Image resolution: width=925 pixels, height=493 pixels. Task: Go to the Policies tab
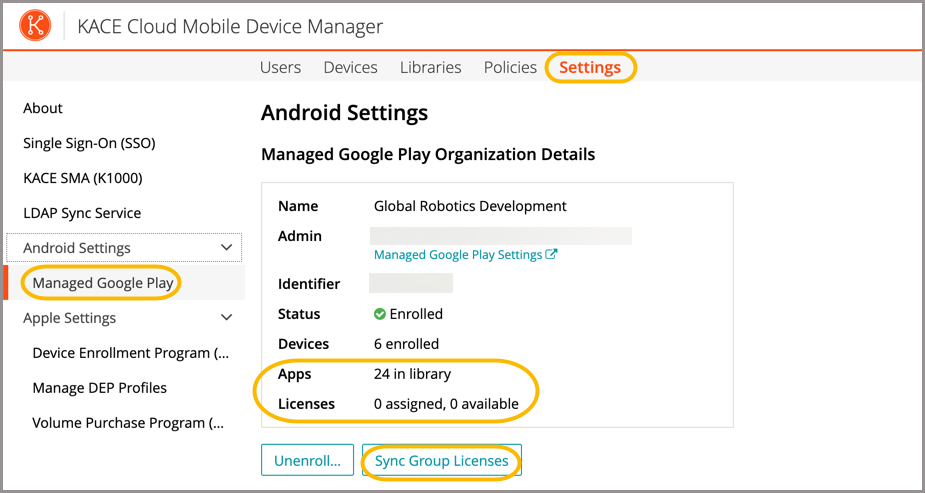pyautogui.click(x=510, y=67)
